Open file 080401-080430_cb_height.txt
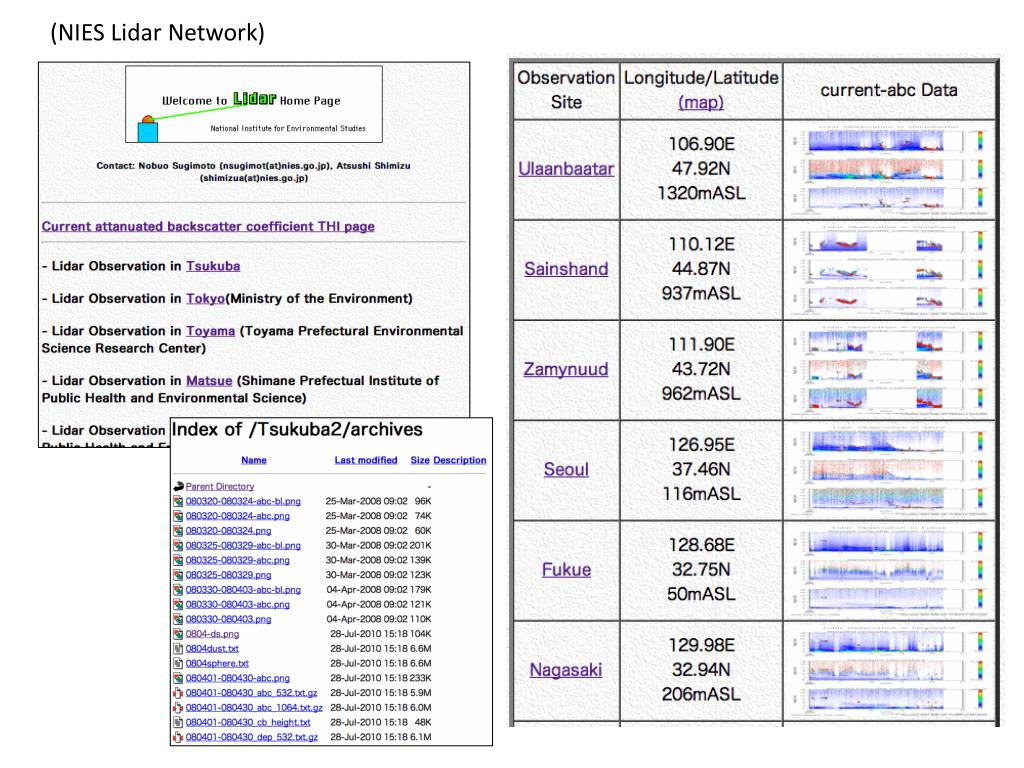The image size is (1024, 768). point(248,722)
